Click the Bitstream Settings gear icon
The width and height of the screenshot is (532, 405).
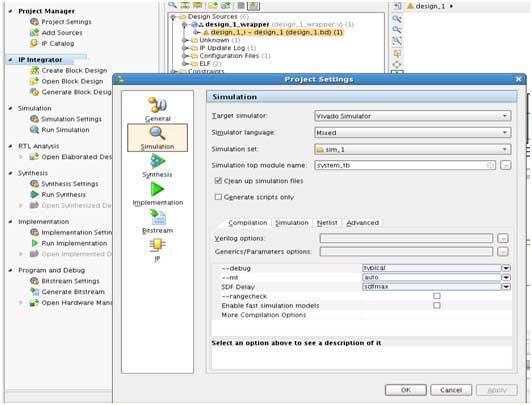(x=34, y=281)
